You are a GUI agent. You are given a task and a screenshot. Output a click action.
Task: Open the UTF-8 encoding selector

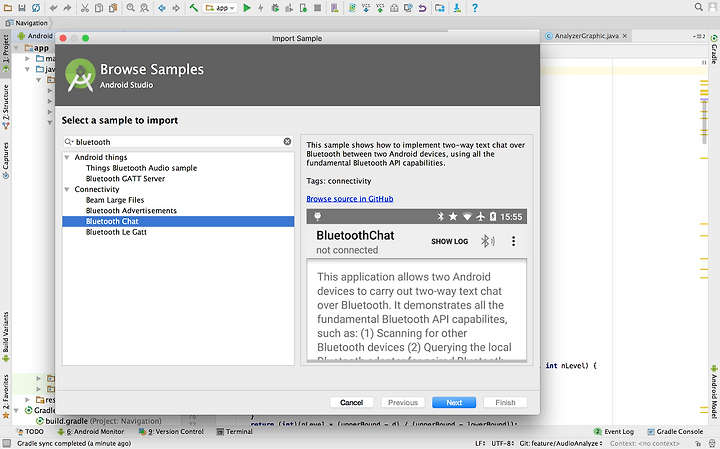click(502, 443)
